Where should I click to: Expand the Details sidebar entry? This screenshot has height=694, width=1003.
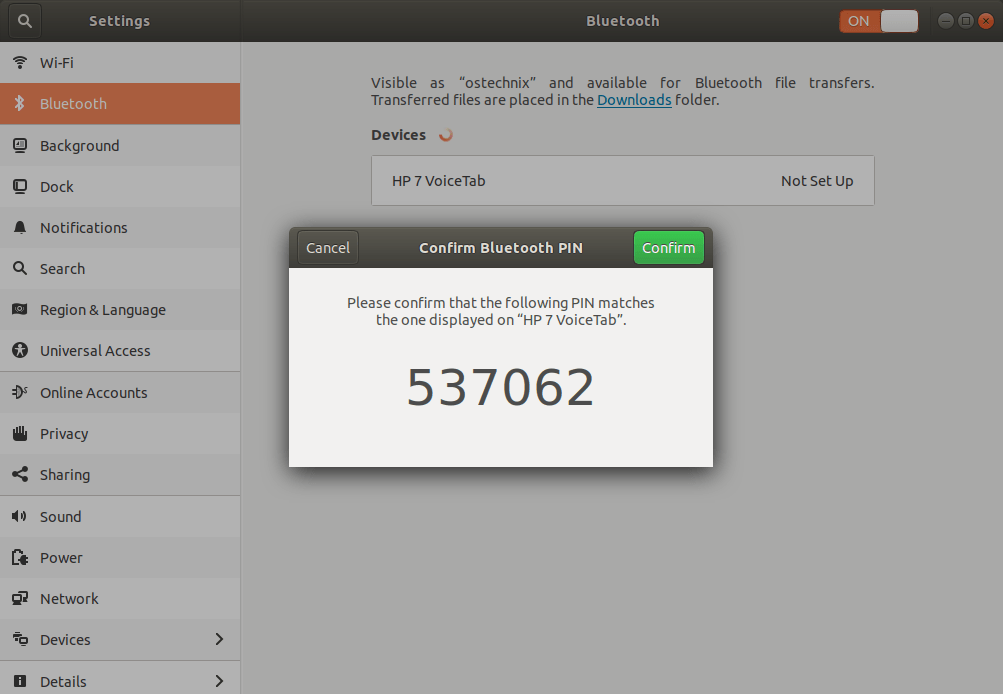pyautogui.click(x=120, y=680)
